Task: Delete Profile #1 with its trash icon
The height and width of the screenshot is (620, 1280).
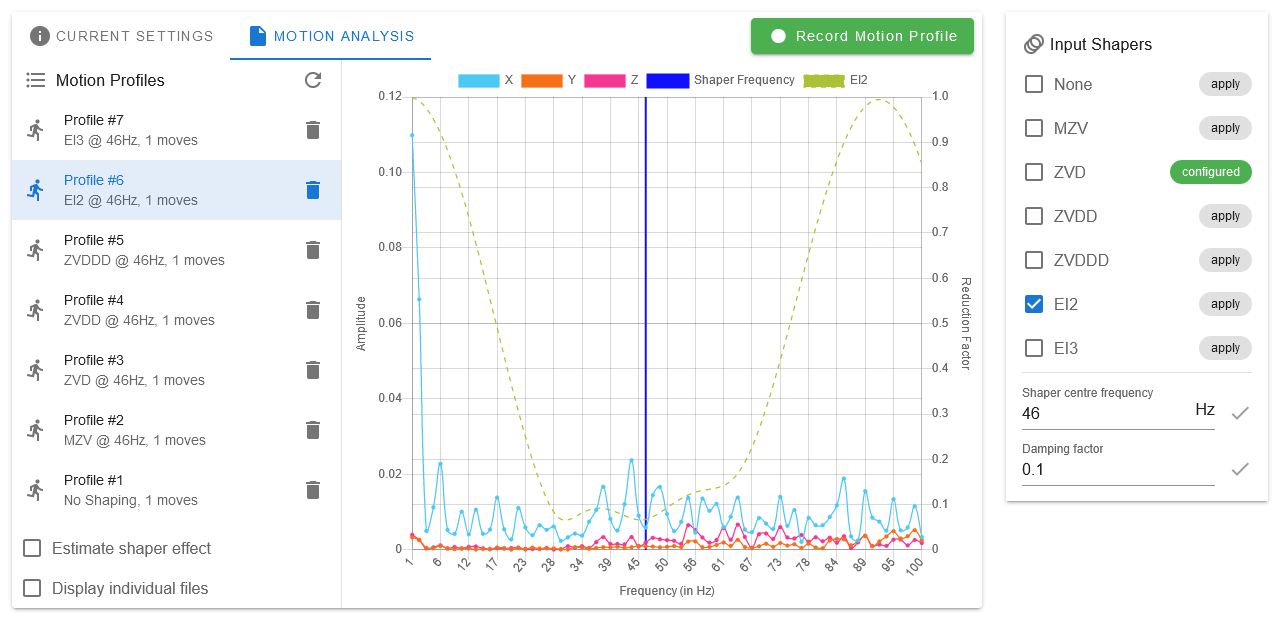Action: [x=313, y=490]
